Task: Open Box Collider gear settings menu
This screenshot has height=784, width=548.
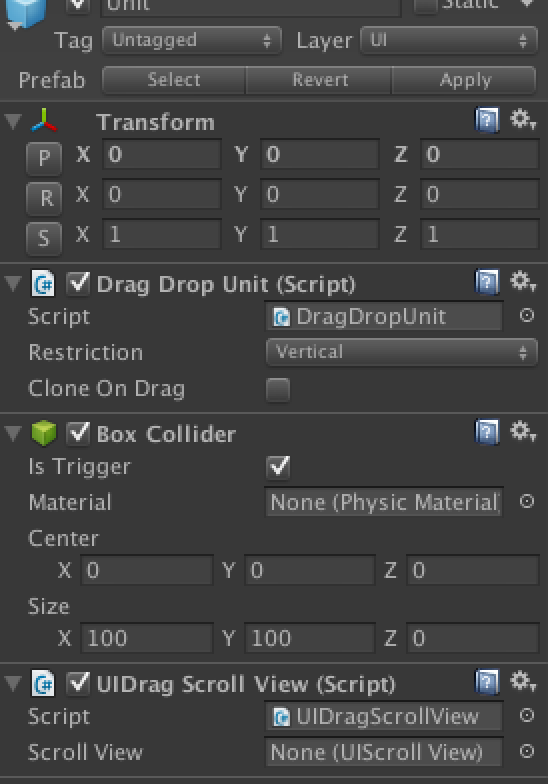Action: [x=522, y=431]
